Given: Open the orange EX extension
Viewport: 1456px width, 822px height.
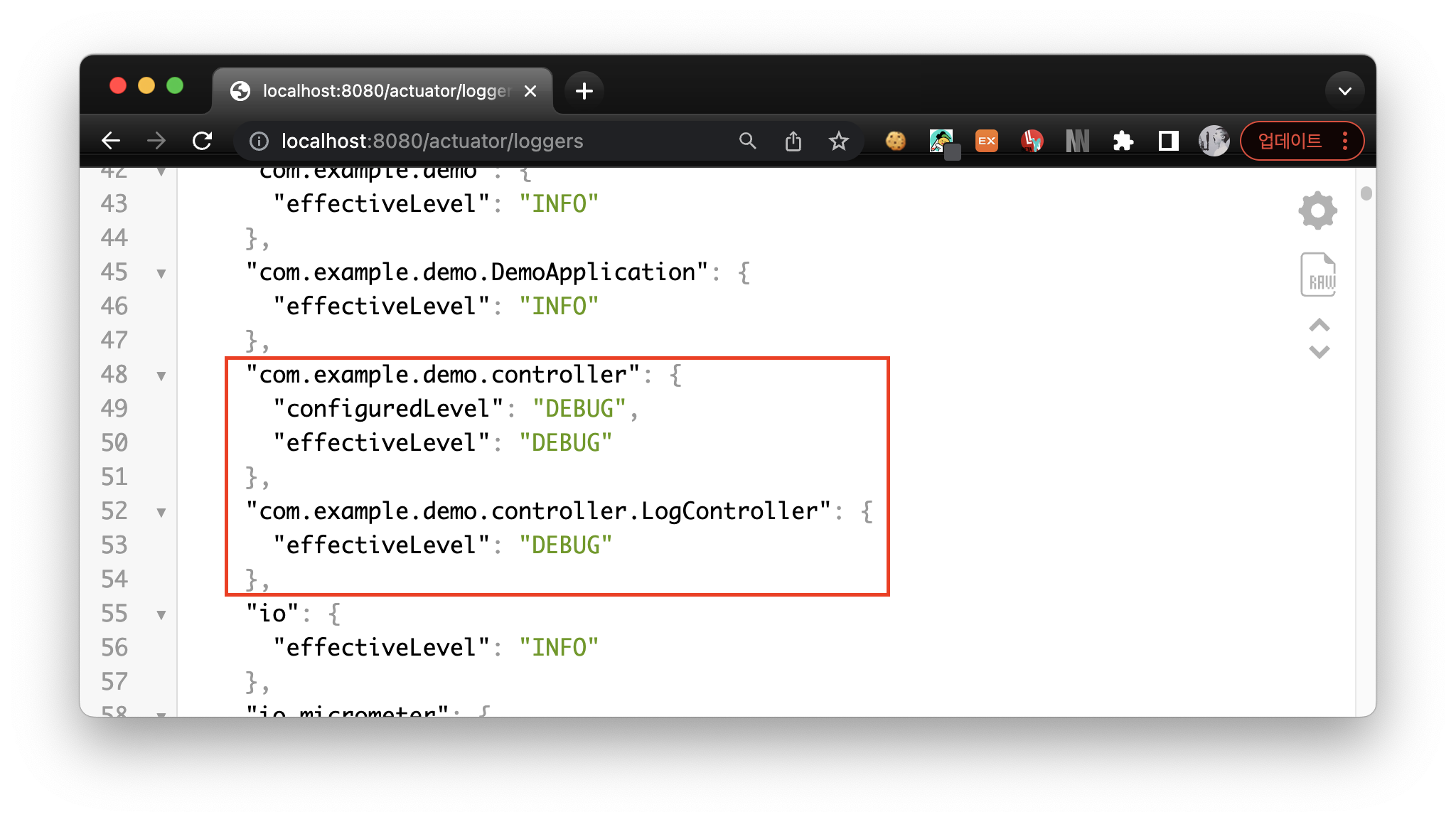Looking at the screenshot, I should [x=986, y=142].
